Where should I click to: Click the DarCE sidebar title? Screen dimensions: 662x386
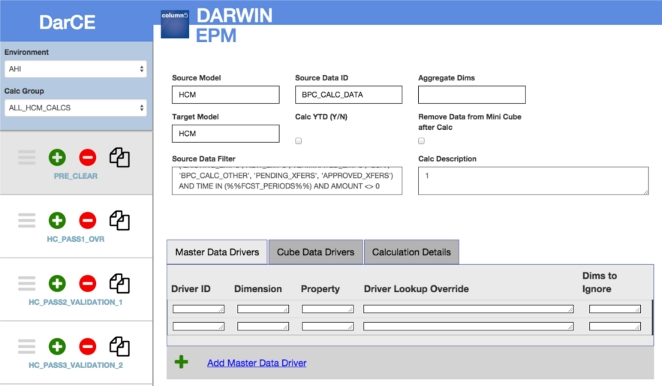pyautogui.click(x=68, y=22)
